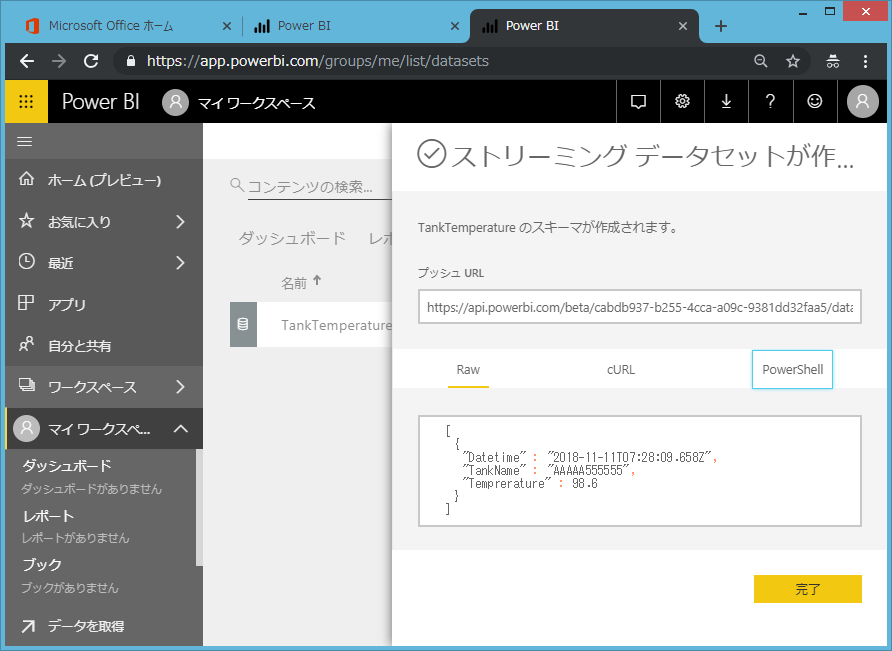The height and width of the screenshot is (651, 892).
Task: Click the TankTemperature dataset name
Action: pos(336,325)
